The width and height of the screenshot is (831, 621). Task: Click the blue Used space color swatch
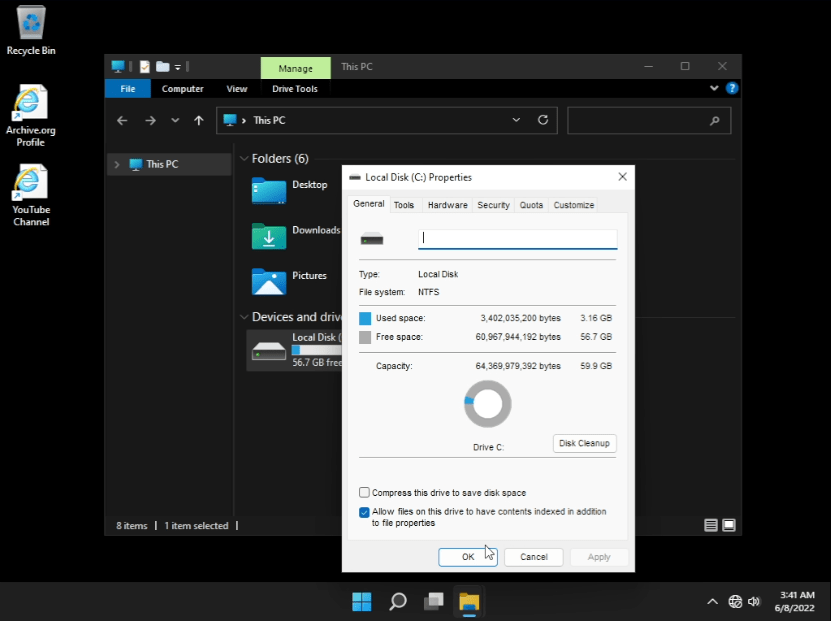[x=365, y=318]
